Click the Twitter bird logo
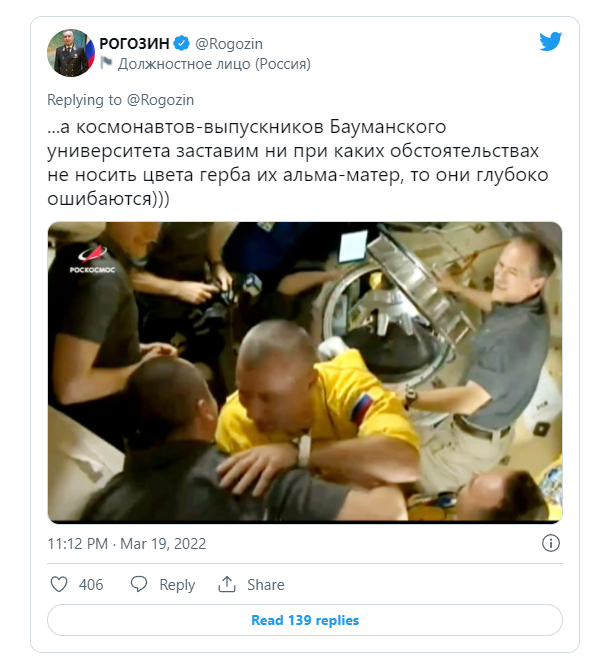 [x=551, y=41]
